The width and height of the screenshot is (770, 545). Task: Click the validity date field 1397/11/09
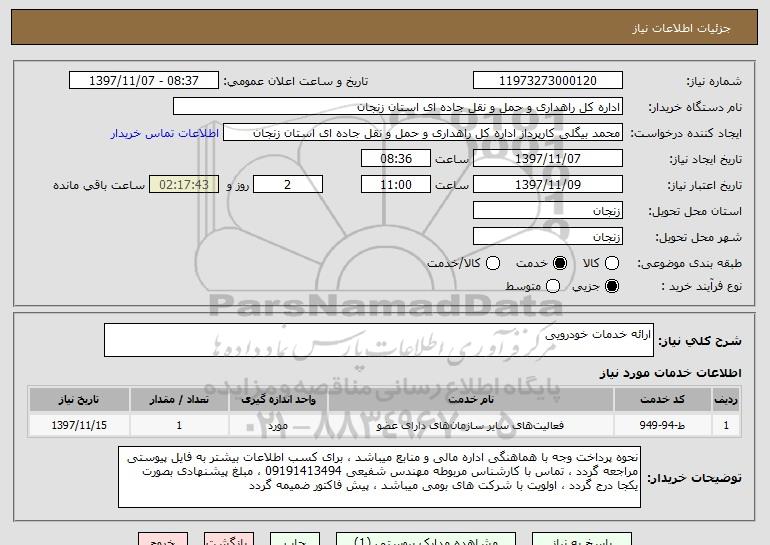click(548, 185)
